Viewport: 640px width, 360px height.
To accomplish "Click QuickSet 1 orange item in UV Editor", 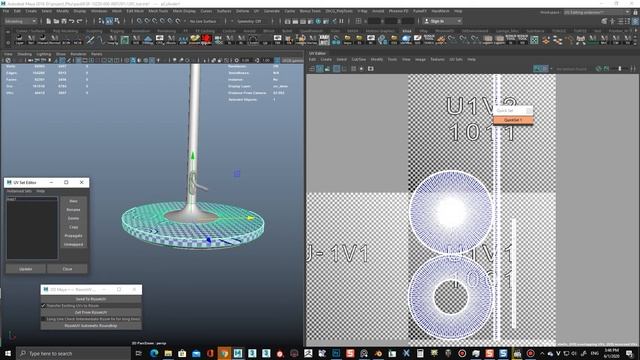I will [513, 120].
